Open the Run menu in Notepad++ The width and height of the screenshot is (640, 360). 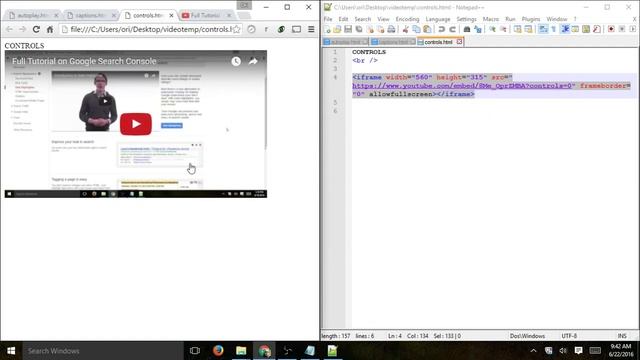point(510,19)
